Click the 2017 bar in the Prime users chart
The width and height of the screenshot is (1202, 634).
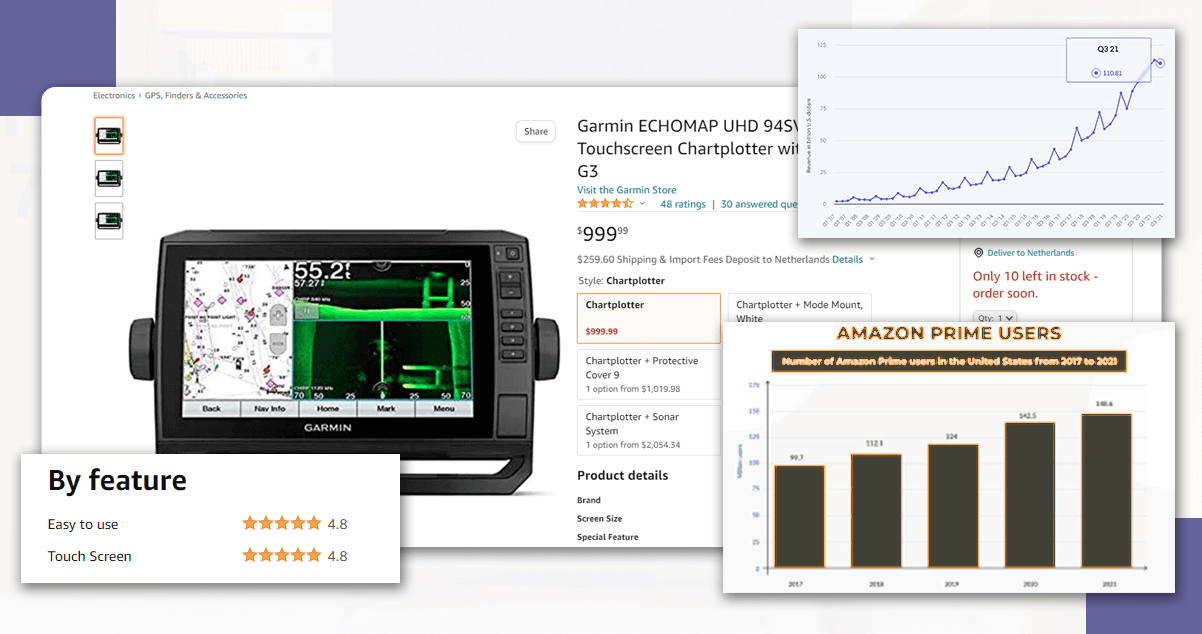point(800,517)
